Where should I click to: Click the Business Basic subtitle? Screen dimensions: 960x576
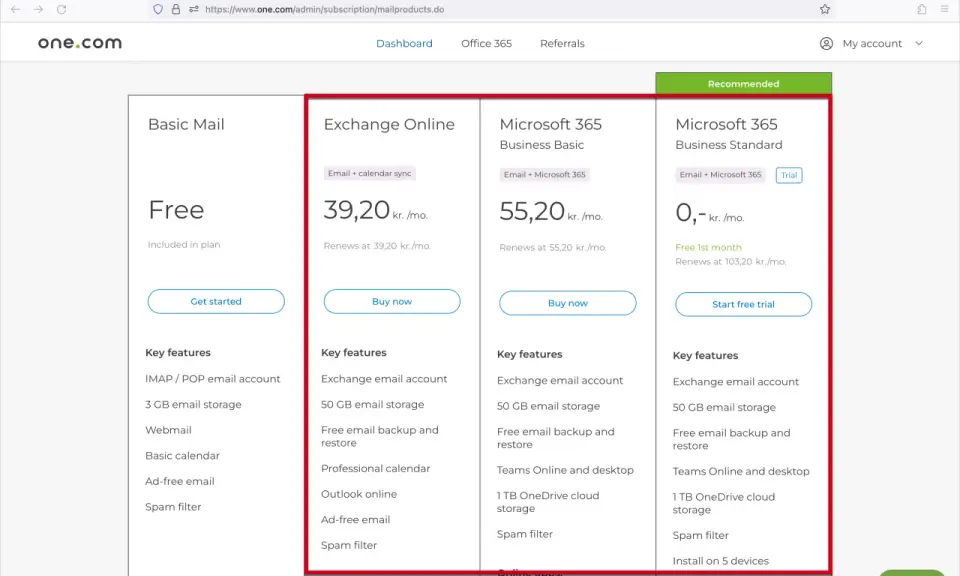[542, 145]
